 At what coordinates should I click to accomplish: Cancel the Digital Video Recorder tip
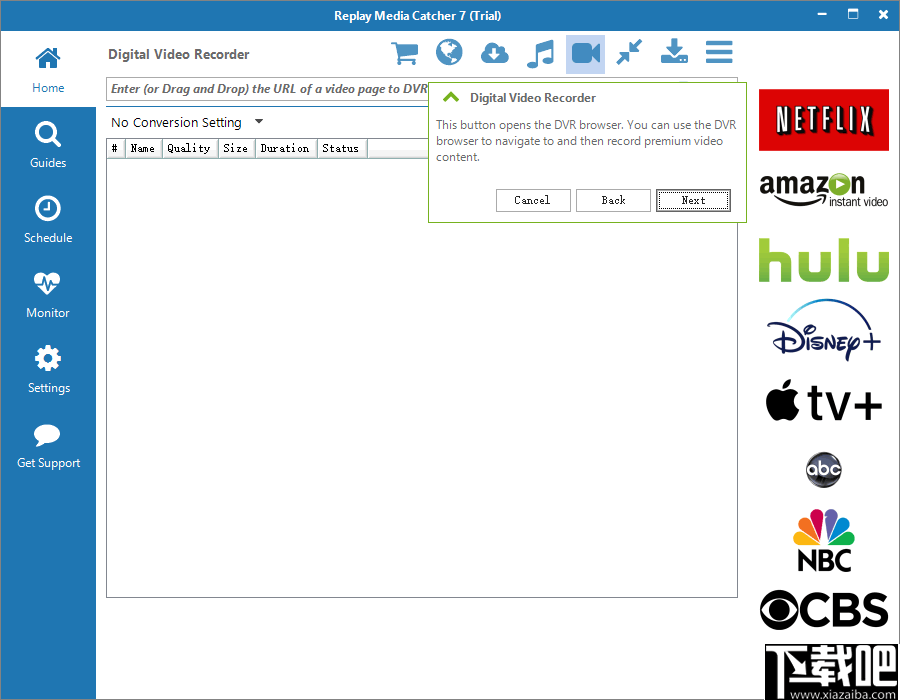tap(533, 200)
